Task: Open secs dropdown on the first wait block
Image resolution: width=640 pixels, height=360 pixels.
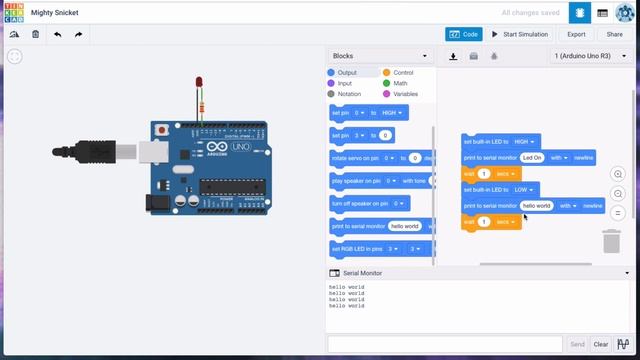Action: [x=506, y=174]
